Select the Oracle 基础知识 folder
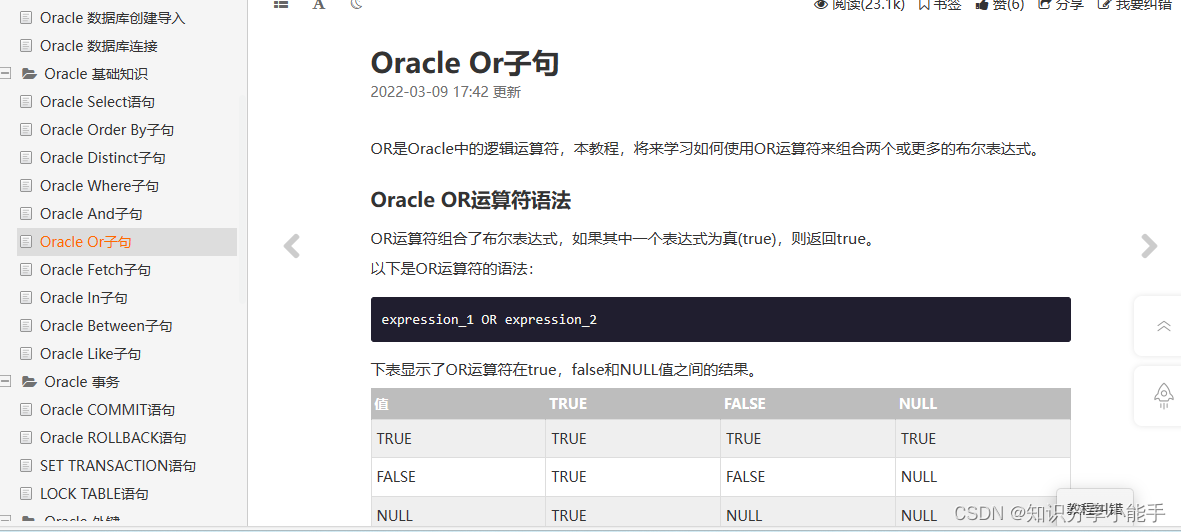Viewport: 1181px width, 532px height. point(84,74)
